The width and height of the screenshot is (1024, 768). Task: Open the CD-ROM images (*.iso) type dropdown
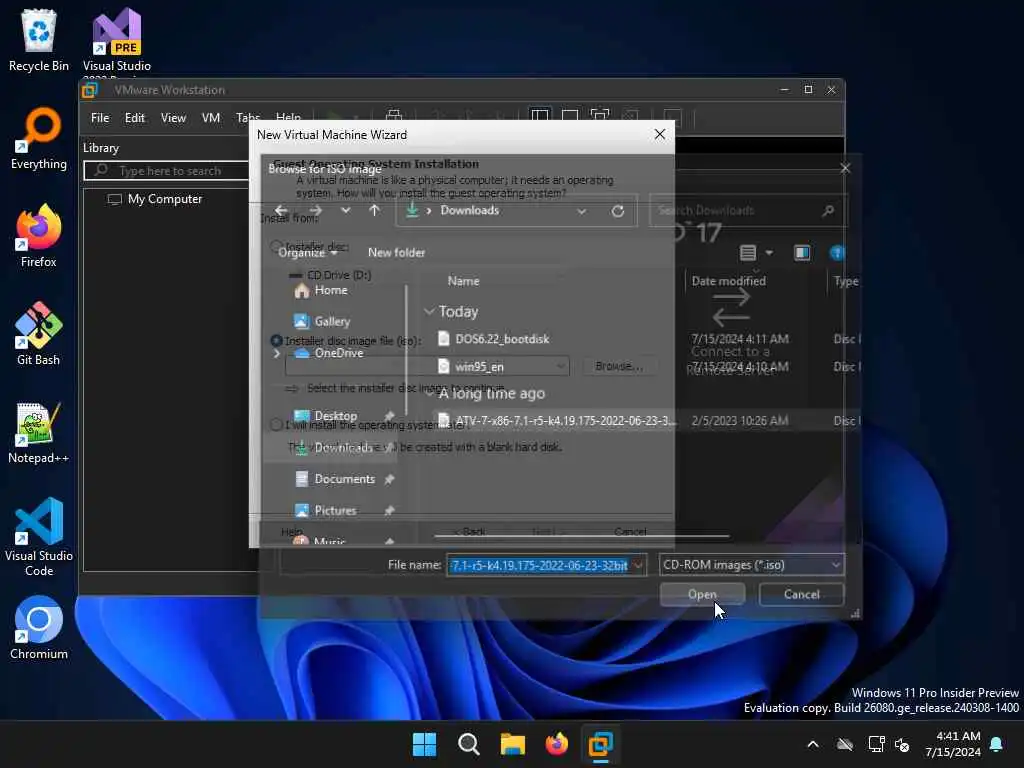[752, 565]
